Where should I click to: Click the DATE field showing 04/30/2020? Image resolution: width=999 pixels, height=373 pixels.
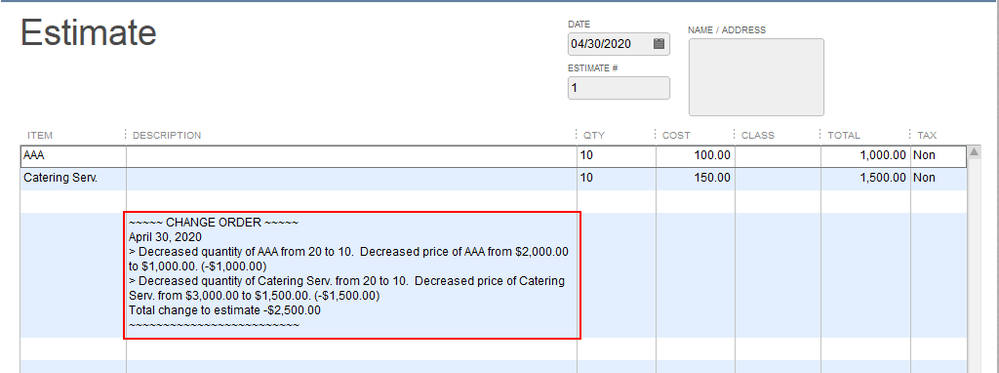point(619,44)
